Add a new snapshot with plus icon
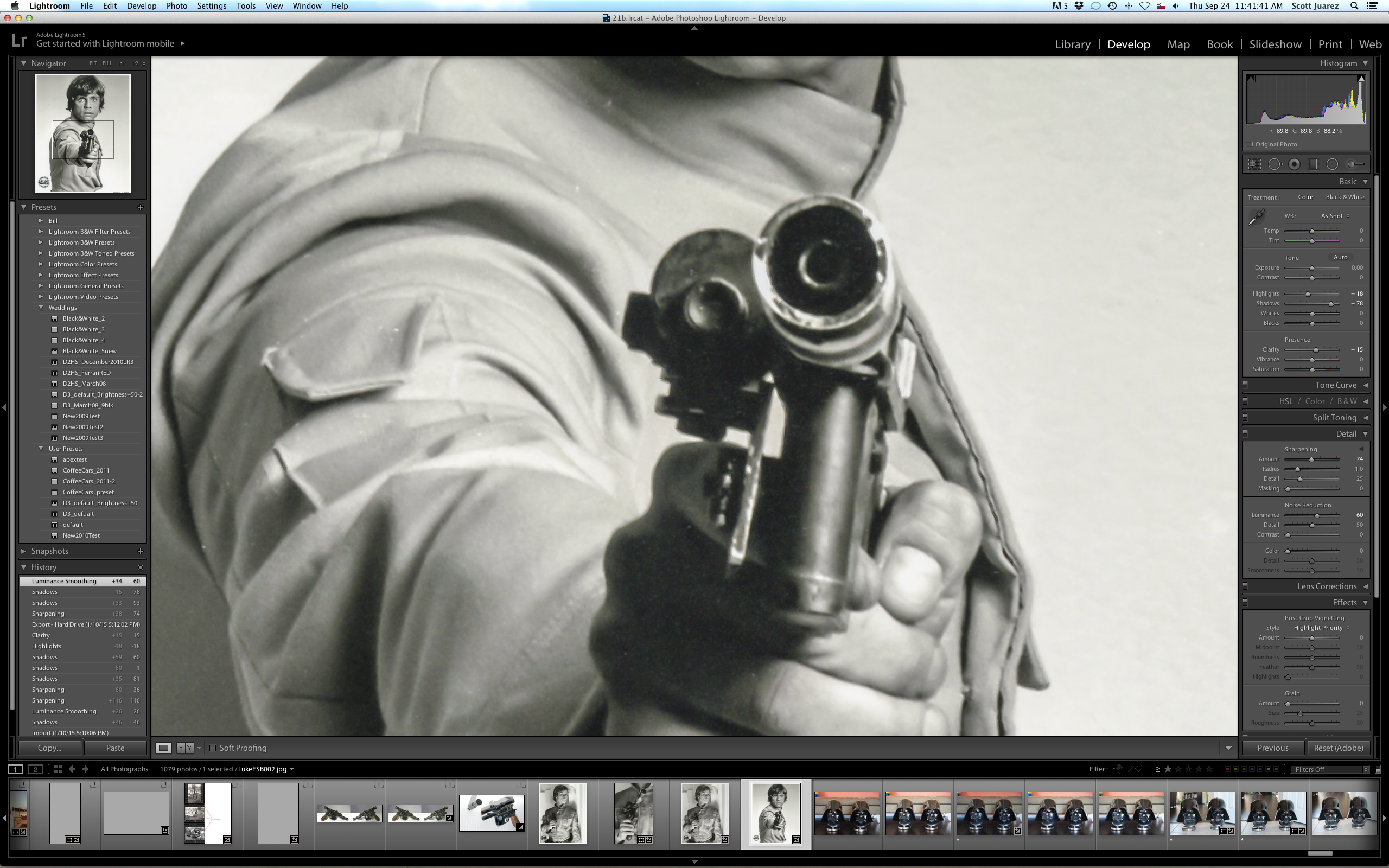The width and height of the screenshot is (1389, 868). tap(141, 551)
